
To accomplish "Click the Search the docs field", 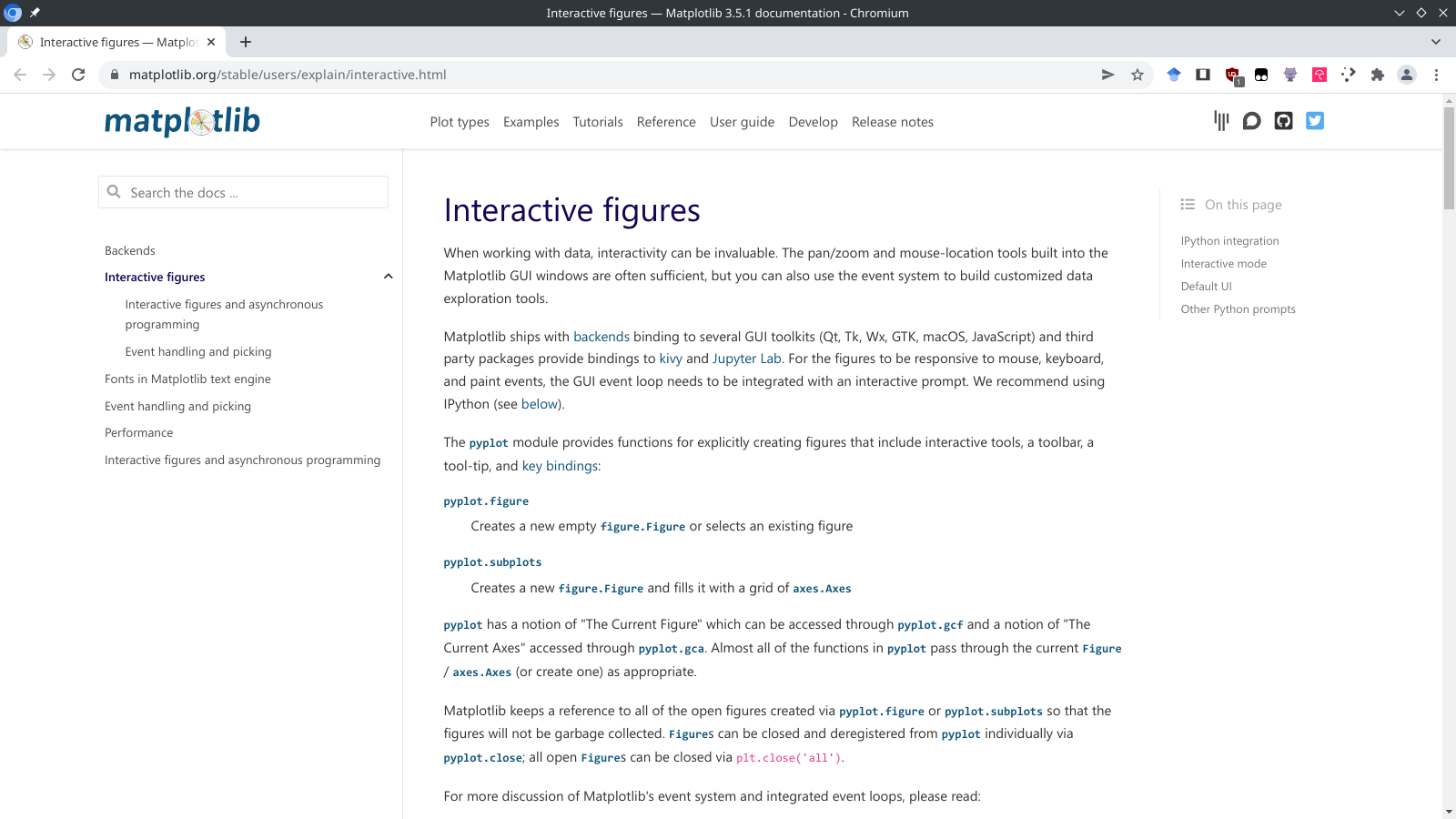I will pos(243,192).
